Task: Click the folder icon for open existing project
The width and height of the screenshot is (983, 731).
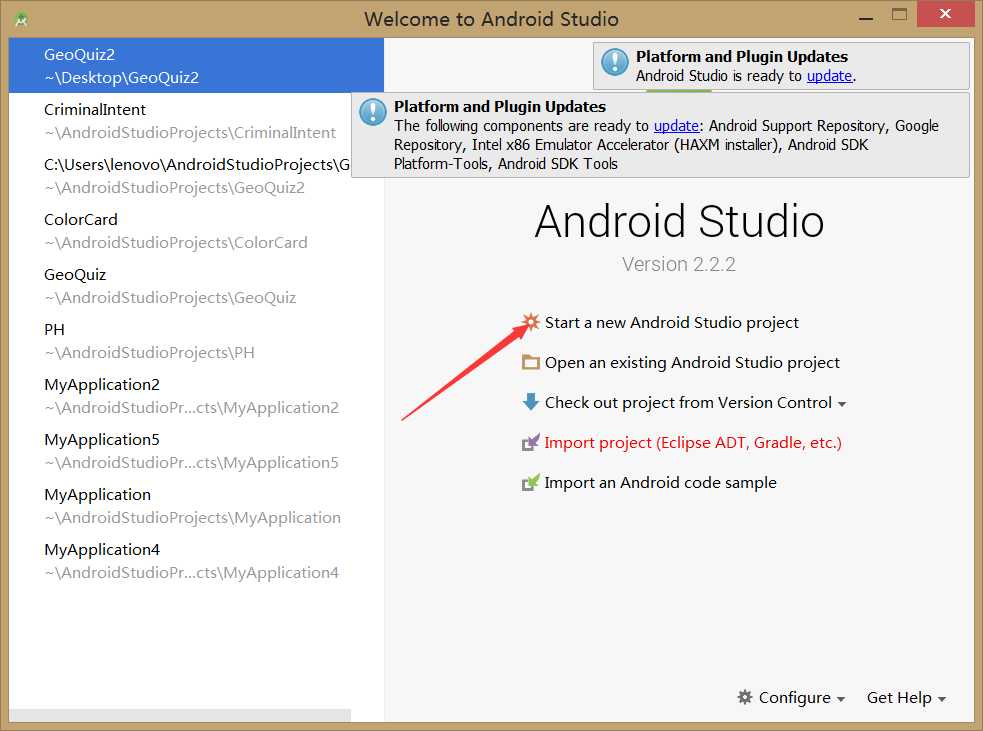Action: coord(530,362)
